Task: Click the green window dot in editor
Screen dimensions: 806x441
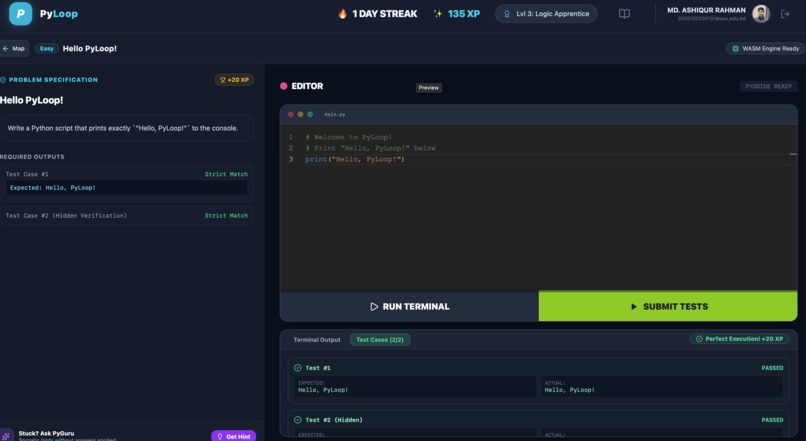Action: [310, 114]
